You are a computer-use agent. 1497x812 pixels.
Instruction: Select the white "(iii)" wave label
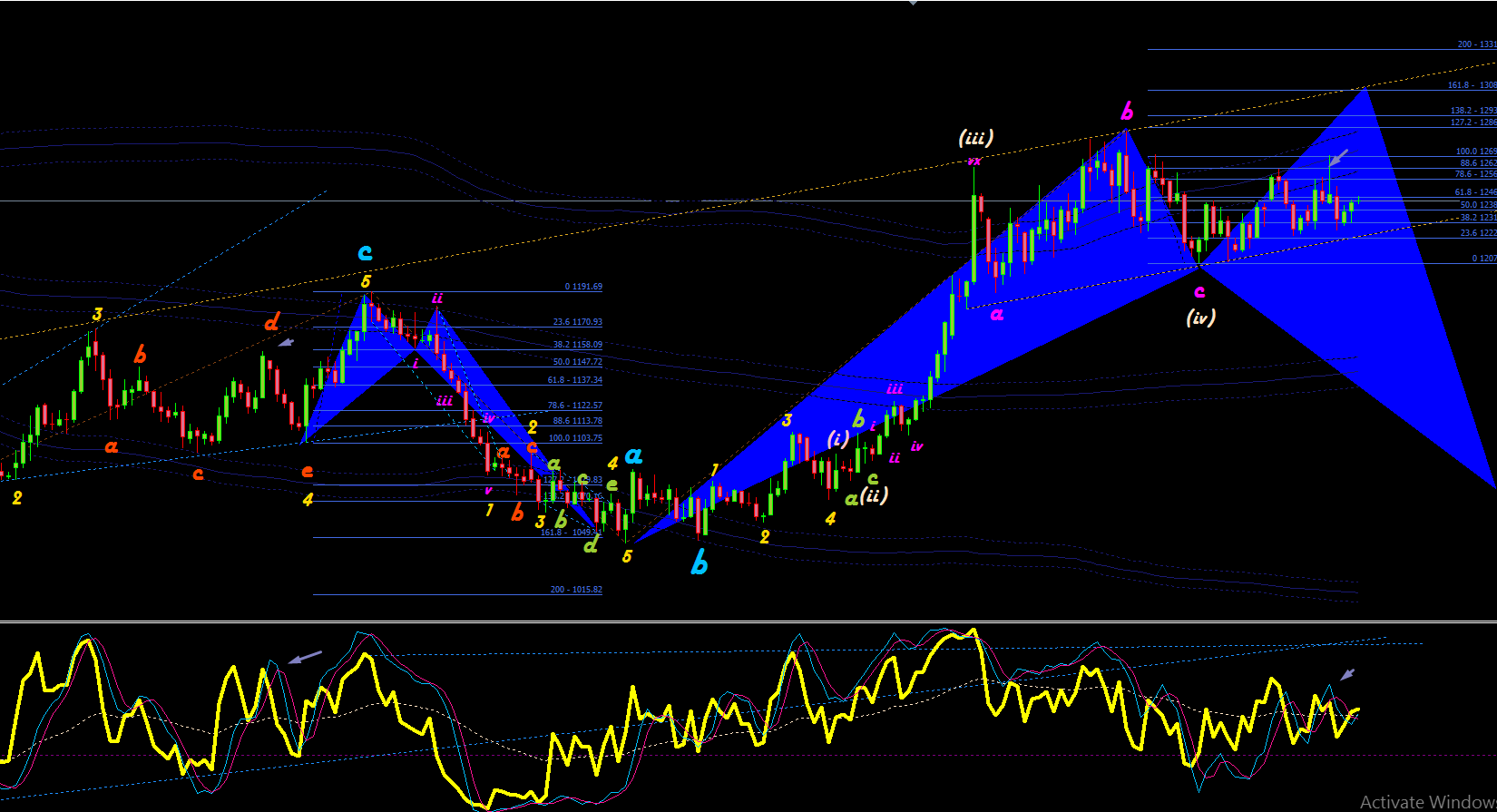(x=976, y=138)
